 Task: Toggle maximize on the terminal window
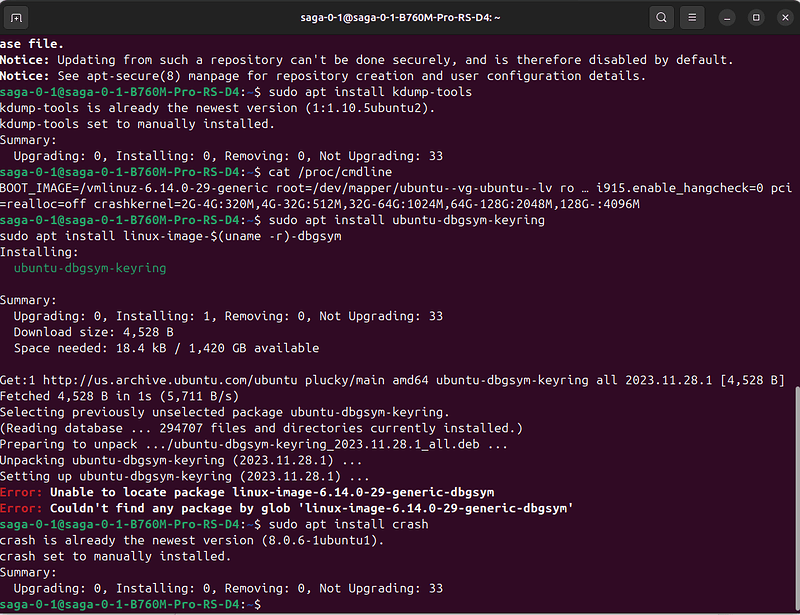[x=755, y=17]
